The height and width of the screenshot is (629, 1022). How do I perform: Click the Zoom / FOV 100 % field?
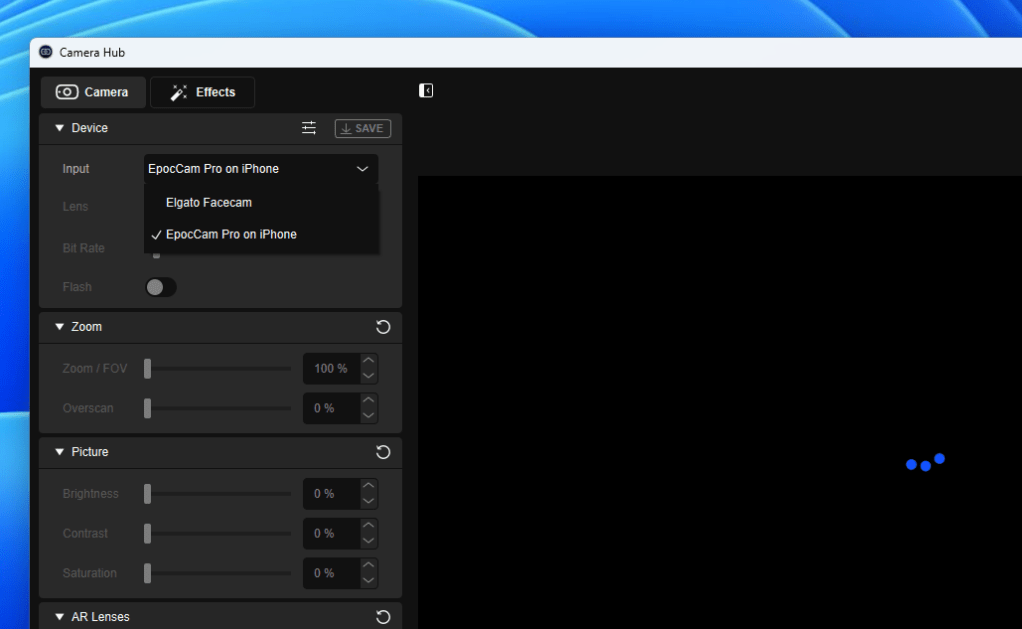pos(331,369)
